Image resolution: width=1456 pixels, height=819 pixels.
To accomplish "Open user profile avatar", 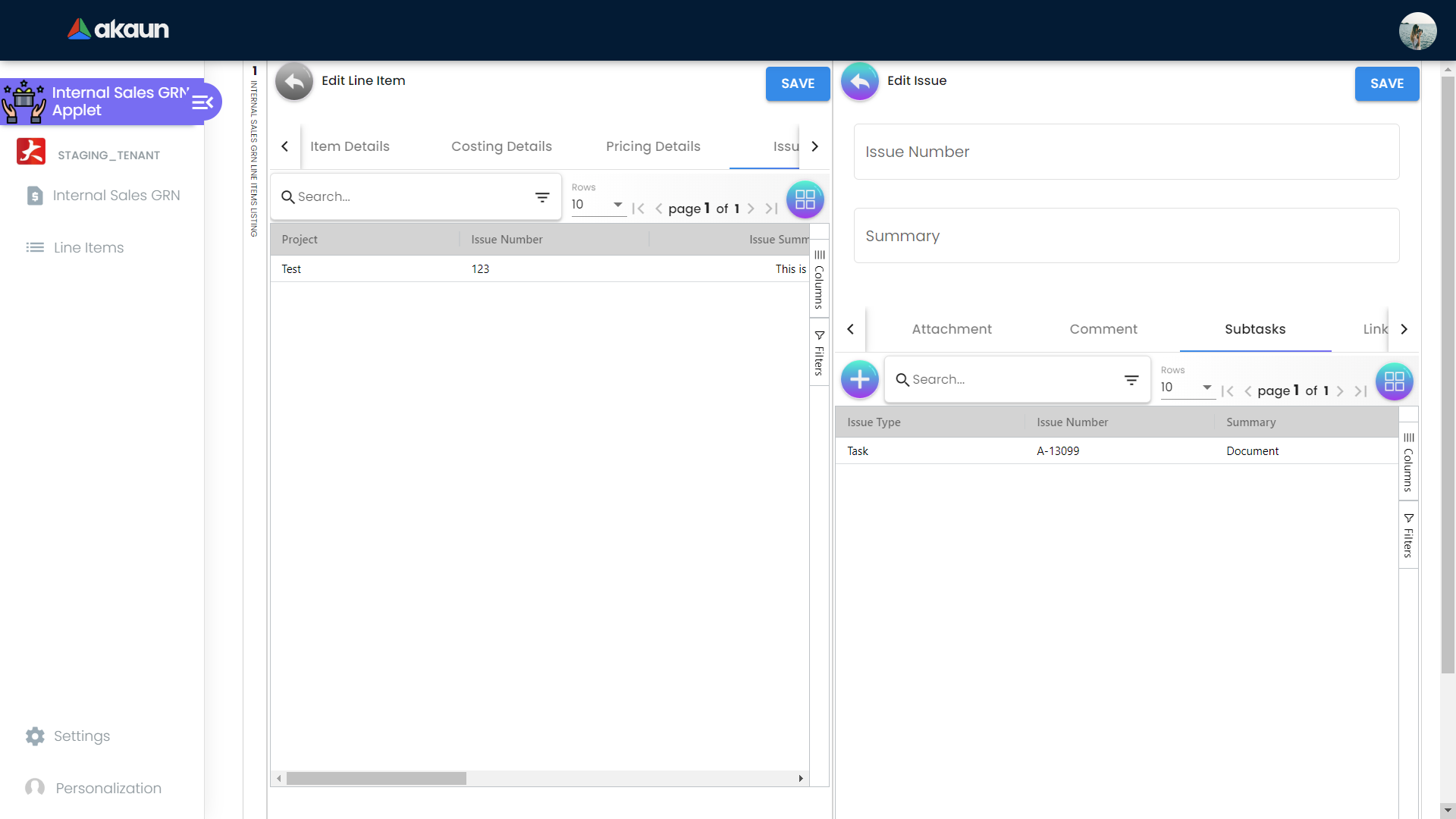I will coord(1417,31).
